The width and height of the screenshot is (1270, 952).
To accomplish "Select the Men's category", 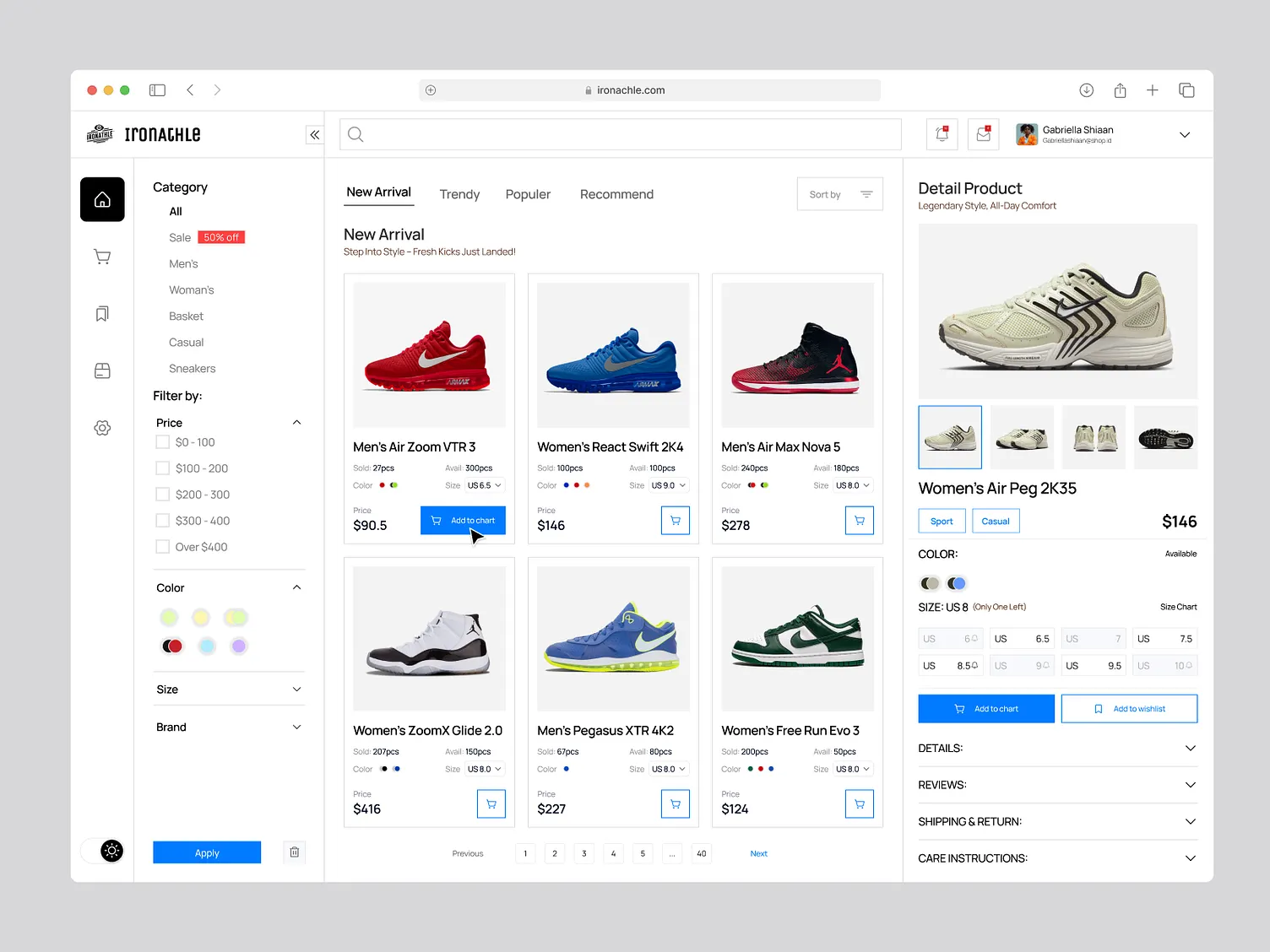I will (x=183, y=264).
